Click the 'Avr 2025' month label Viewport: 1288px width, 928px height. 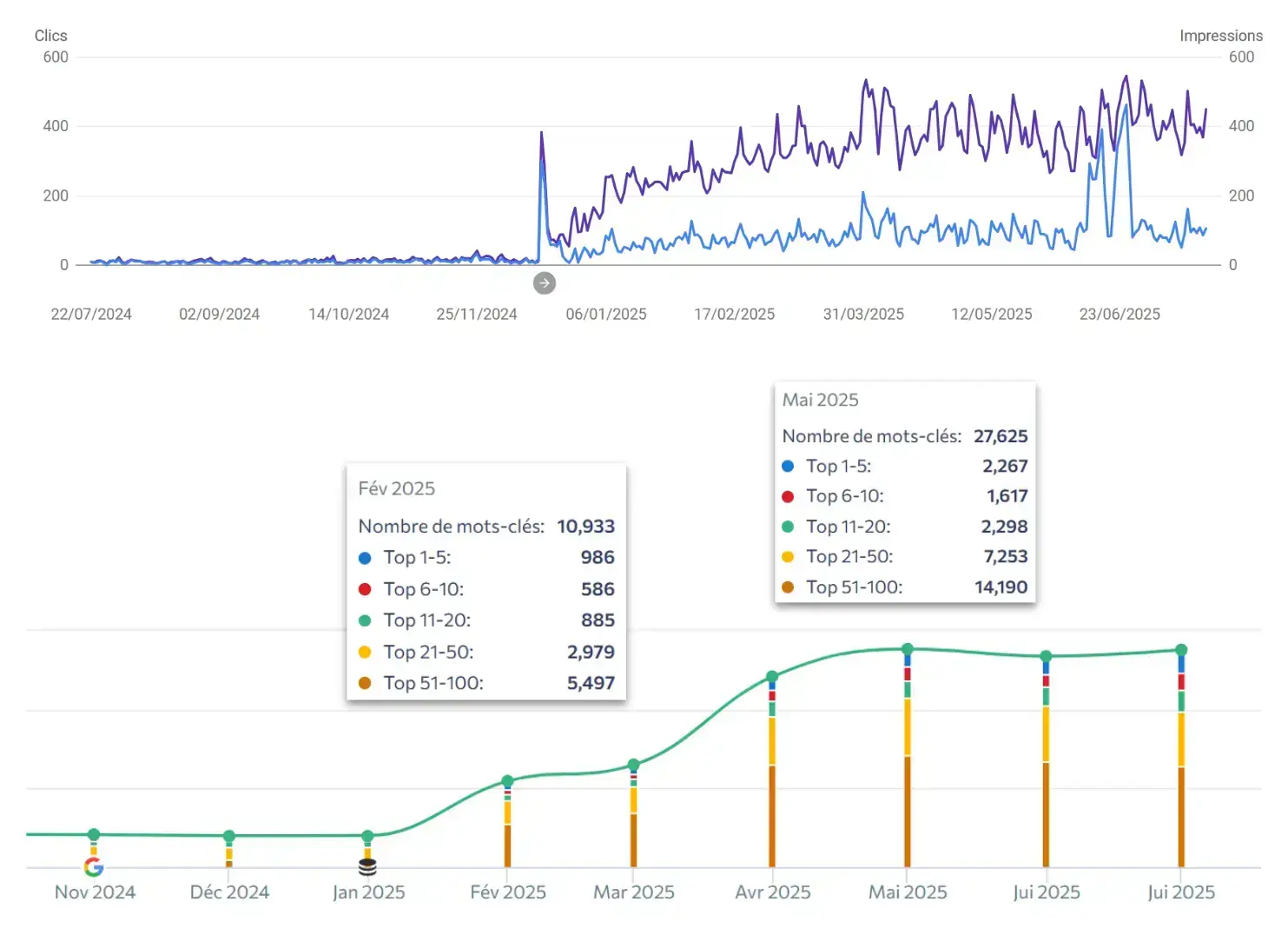coord(773,892)
